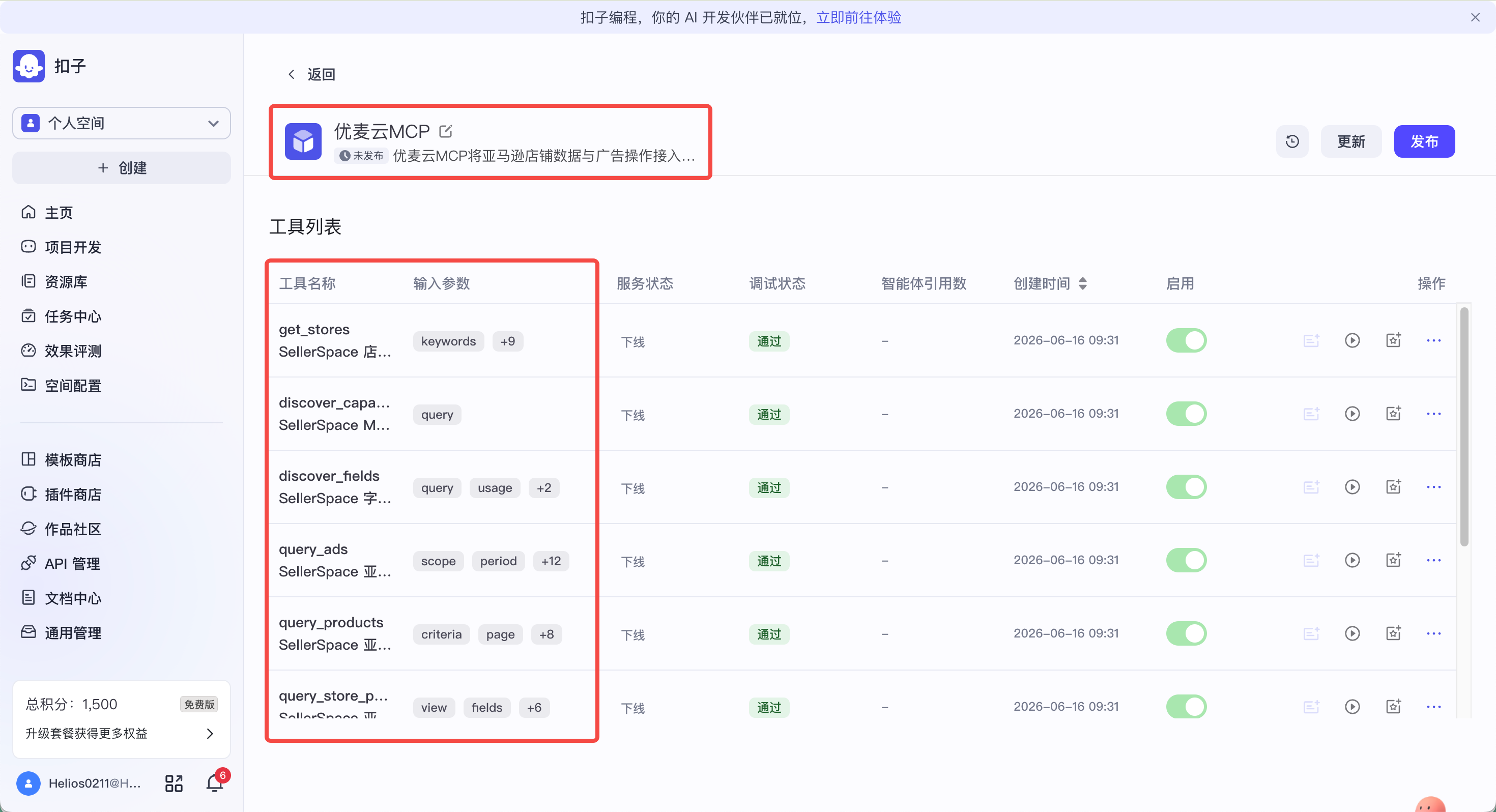The height and width of the screenshot is (812, 1496).
Task: Open the version history clock icon
Action: 1292,141
